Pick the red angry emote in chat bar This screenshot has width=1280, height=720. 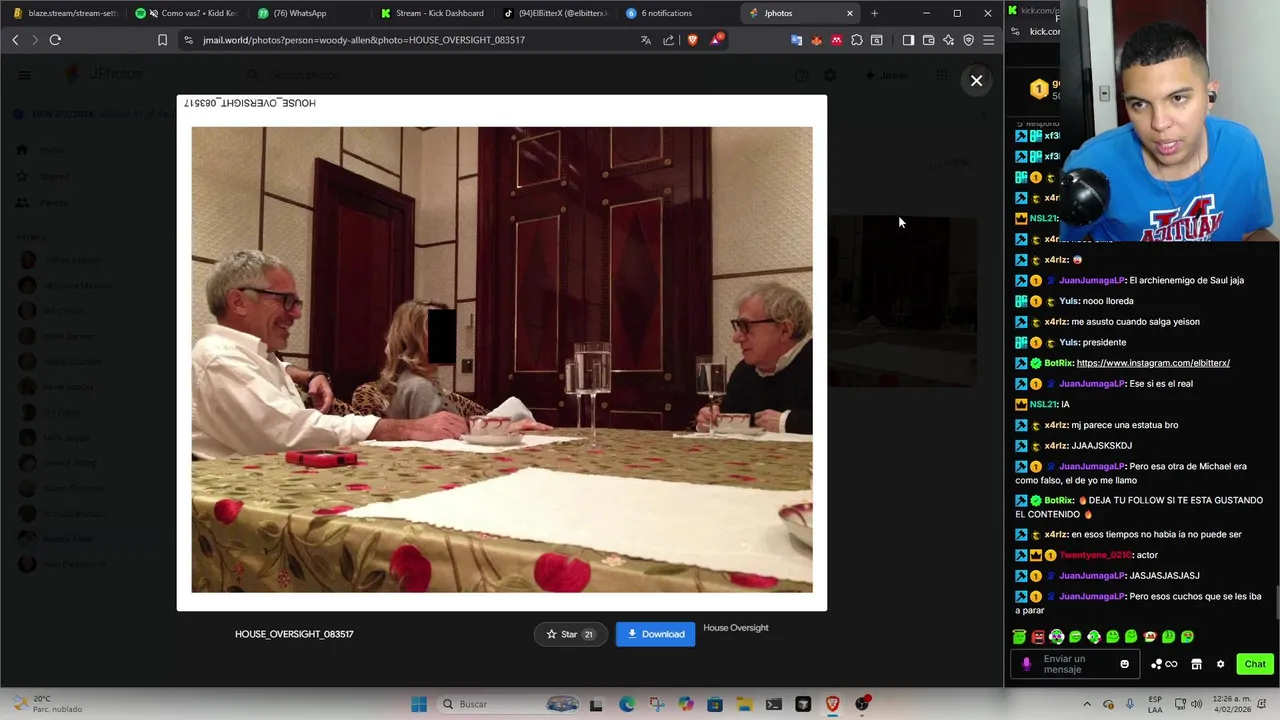1038,637
